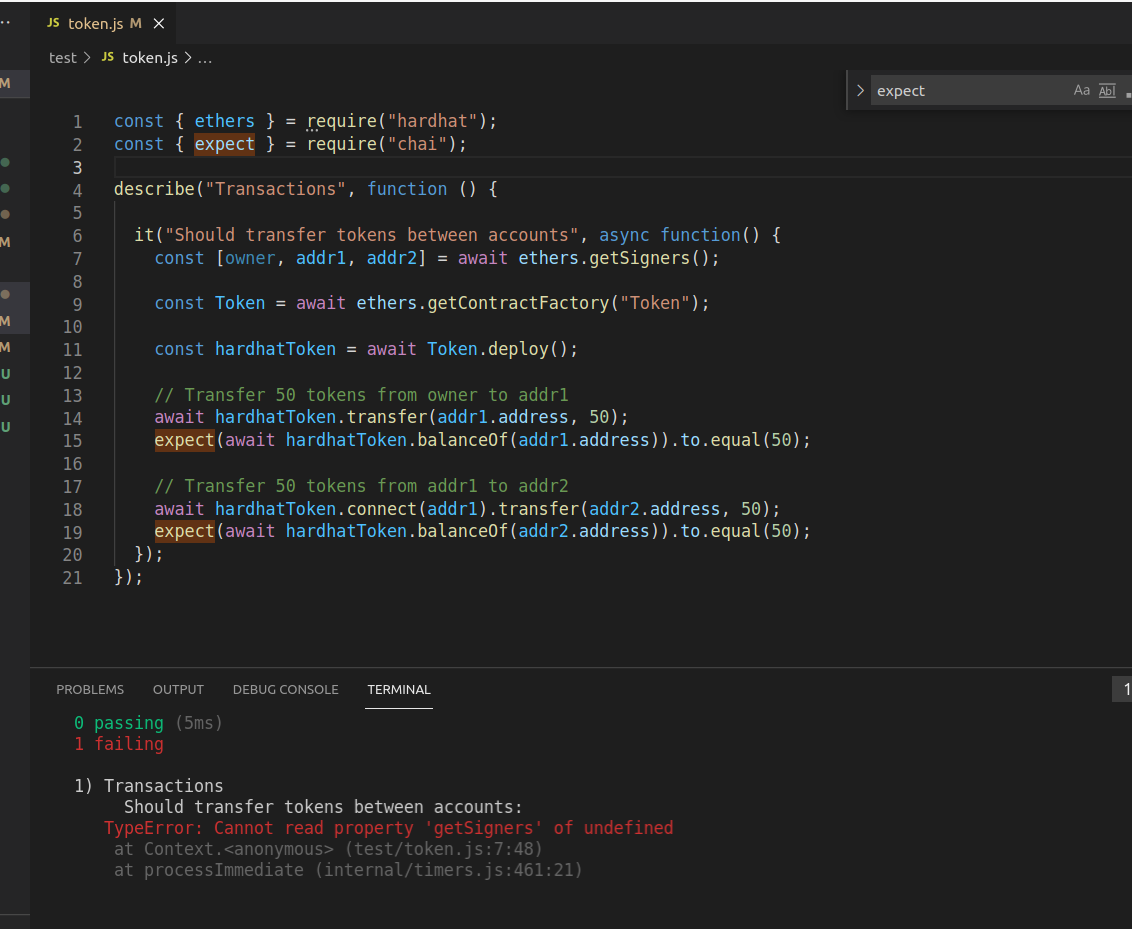1132x929 pixels.
Task: Toggle Match Case in find widget
Action: [1081, 90]
